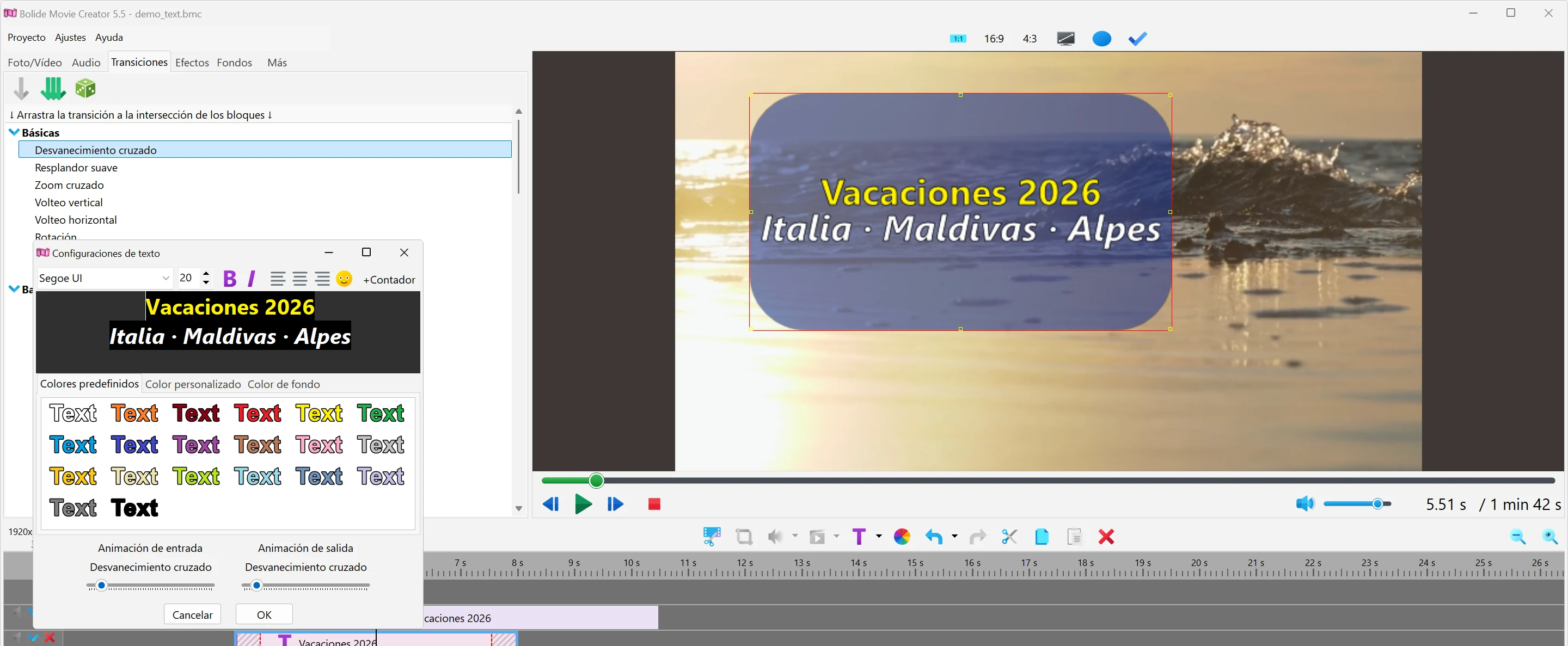Insert a +Contador counter
The width and height of the screenshot is (1568, 646).
[389, 279]
